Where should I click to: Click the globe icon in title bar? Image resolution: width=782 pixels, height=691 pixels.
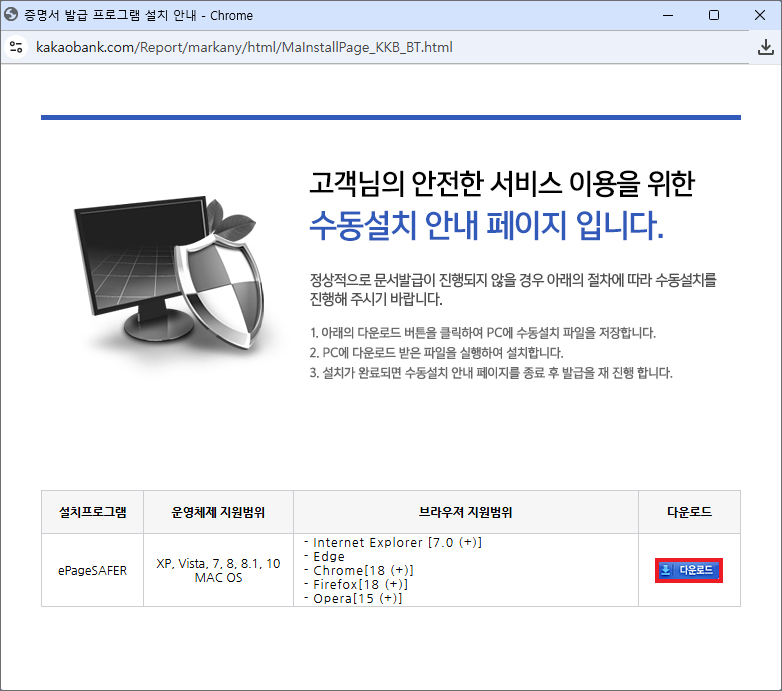pyautogui.click(x=11, y=15)
